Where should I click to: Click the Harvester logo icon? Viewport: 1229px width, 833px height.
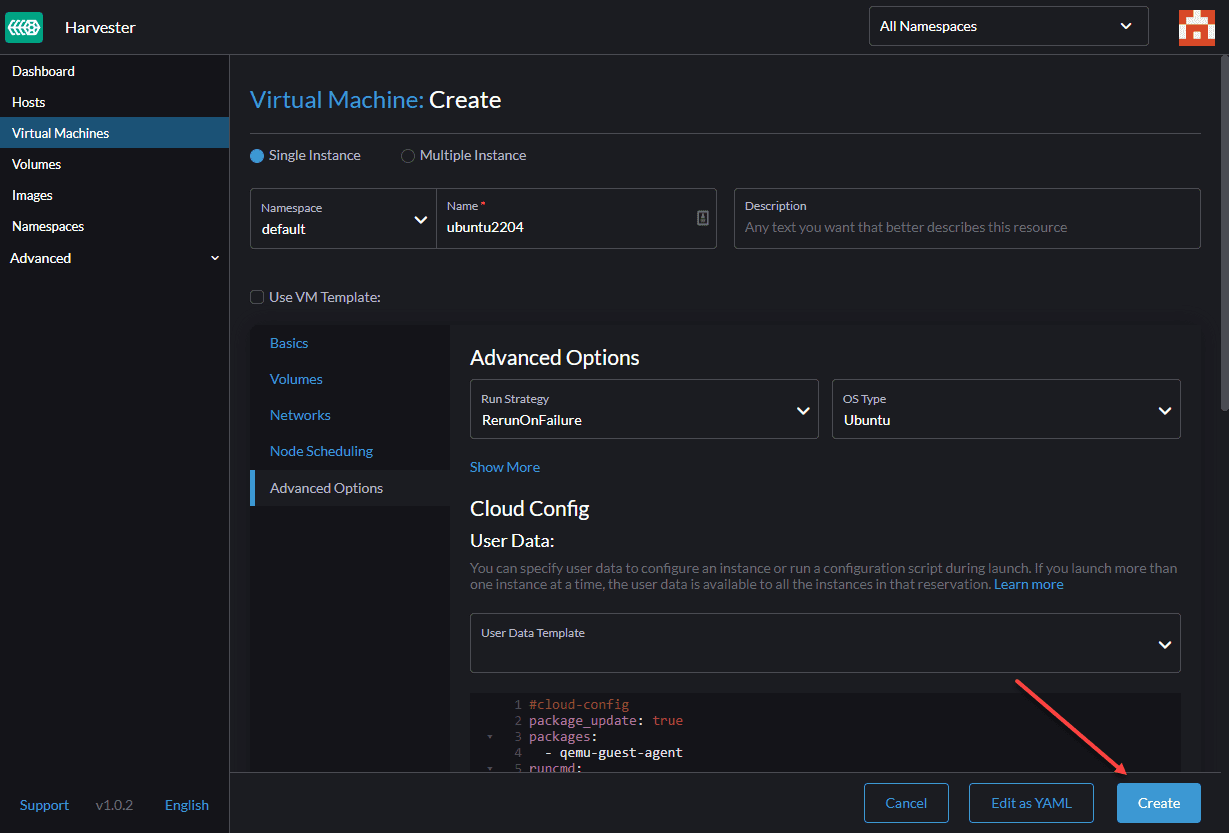(x=25, y=27)
